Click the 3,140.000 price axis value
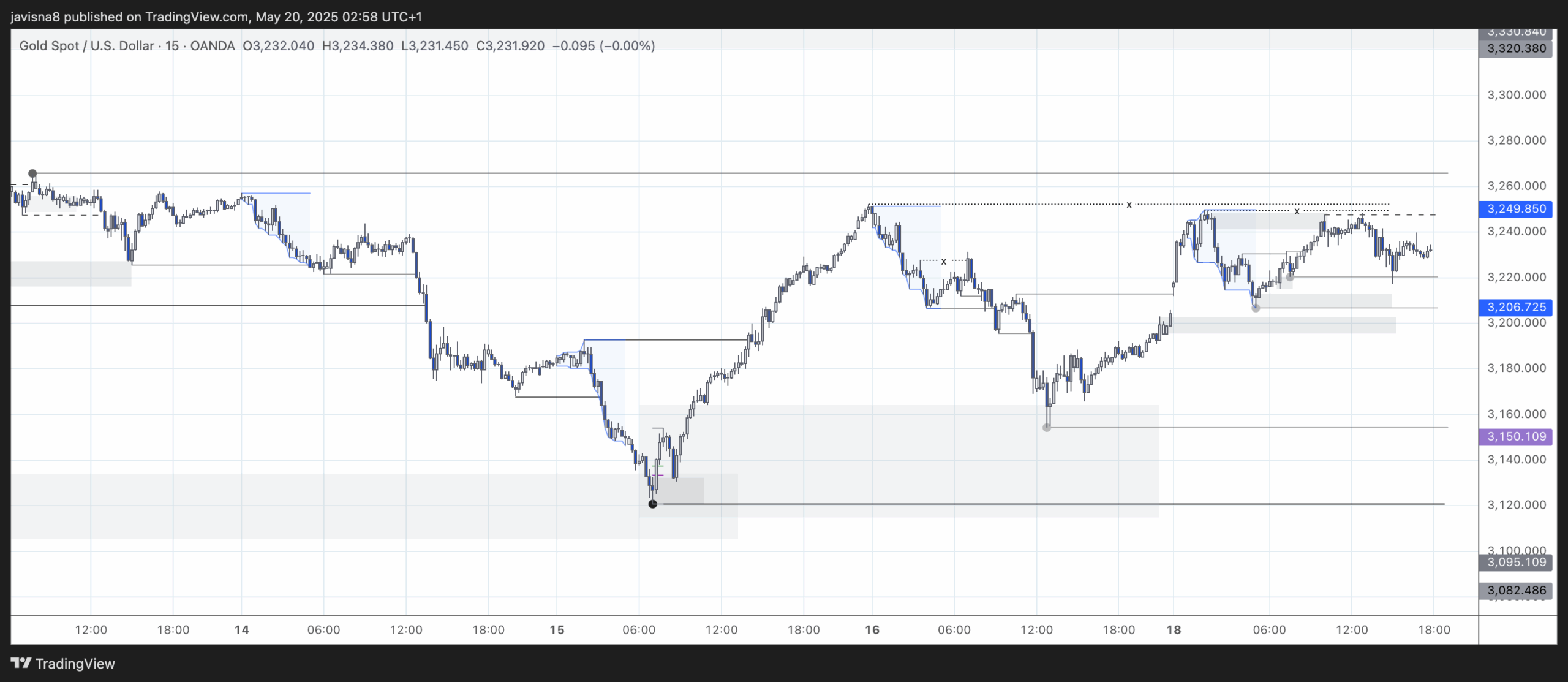This screenshot has width=1568, height=682. click(x=1517, y=459)
